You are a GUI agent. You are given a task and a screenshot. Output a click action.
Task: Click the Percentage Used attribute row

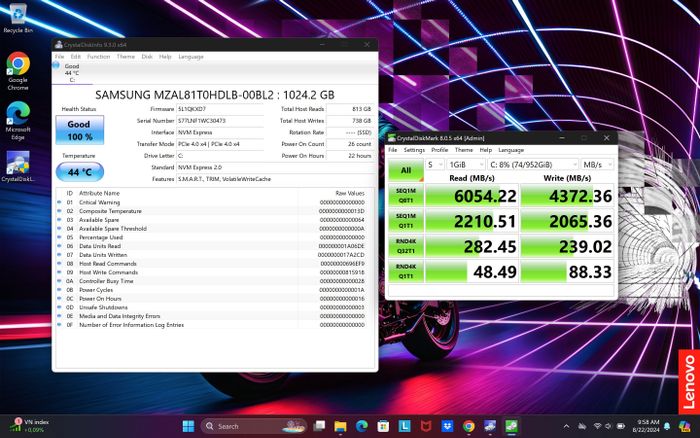click(x=212, y=237)
